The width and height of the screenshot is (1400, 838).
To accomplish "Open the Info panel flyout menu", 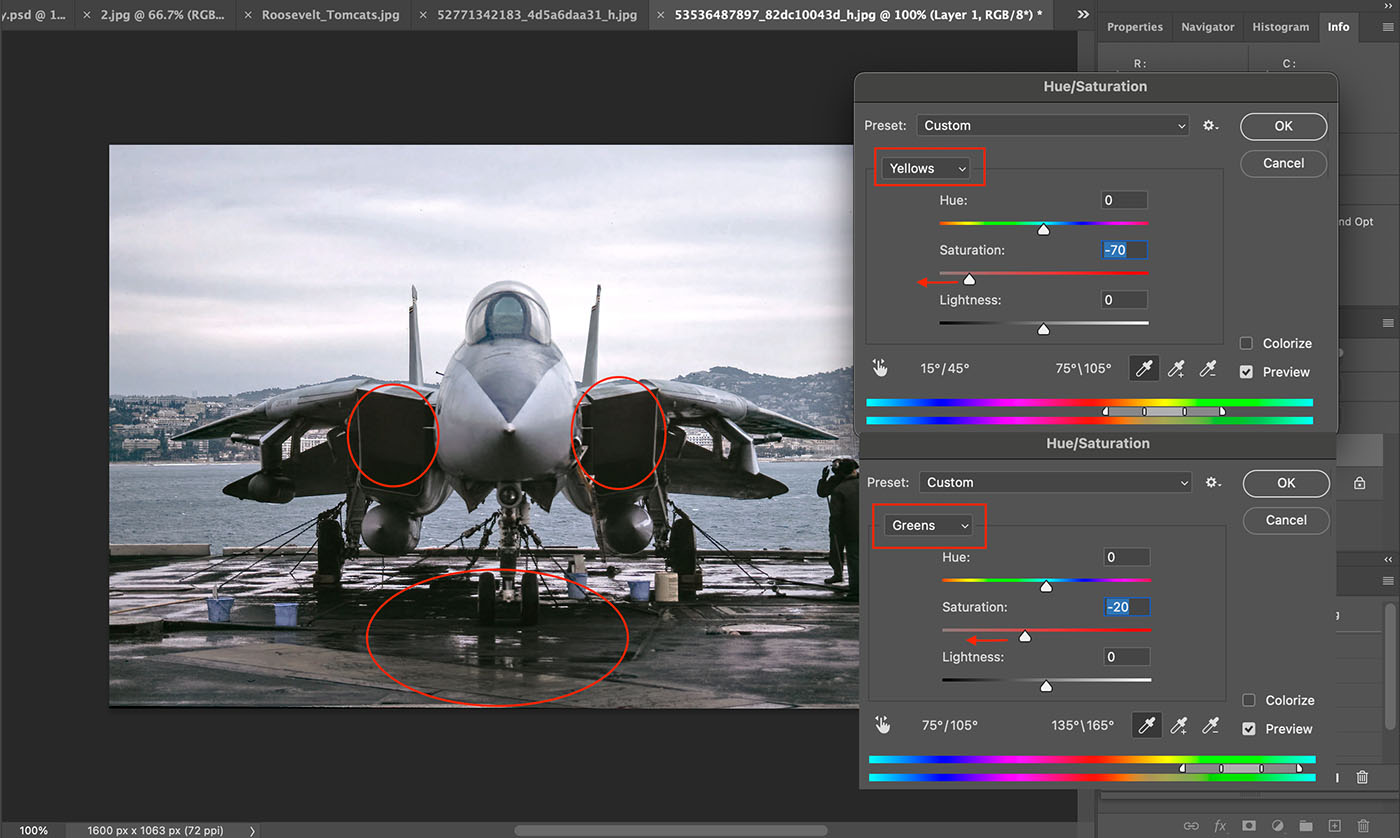I will pyautogui.click(x=1387, y=27).
